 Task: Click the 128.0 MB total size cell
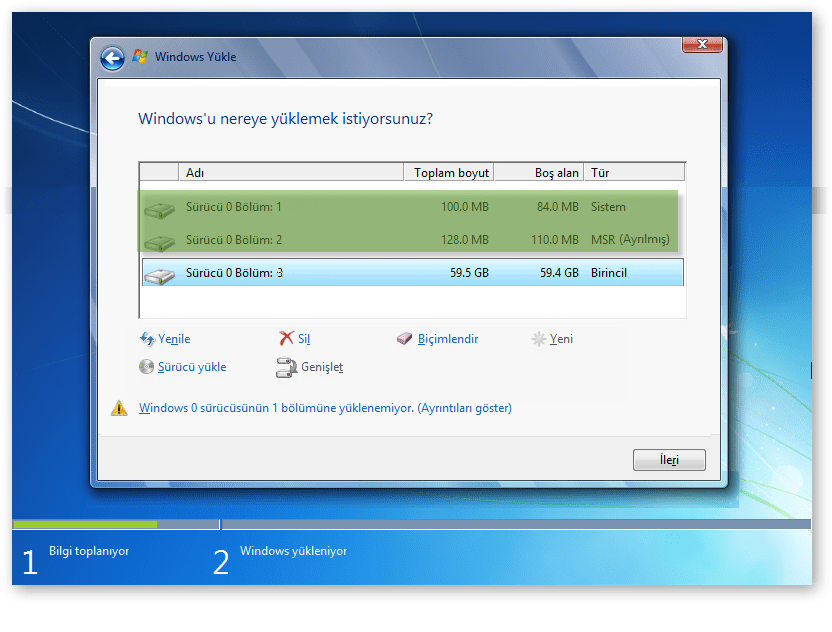[x=465, y=240]
